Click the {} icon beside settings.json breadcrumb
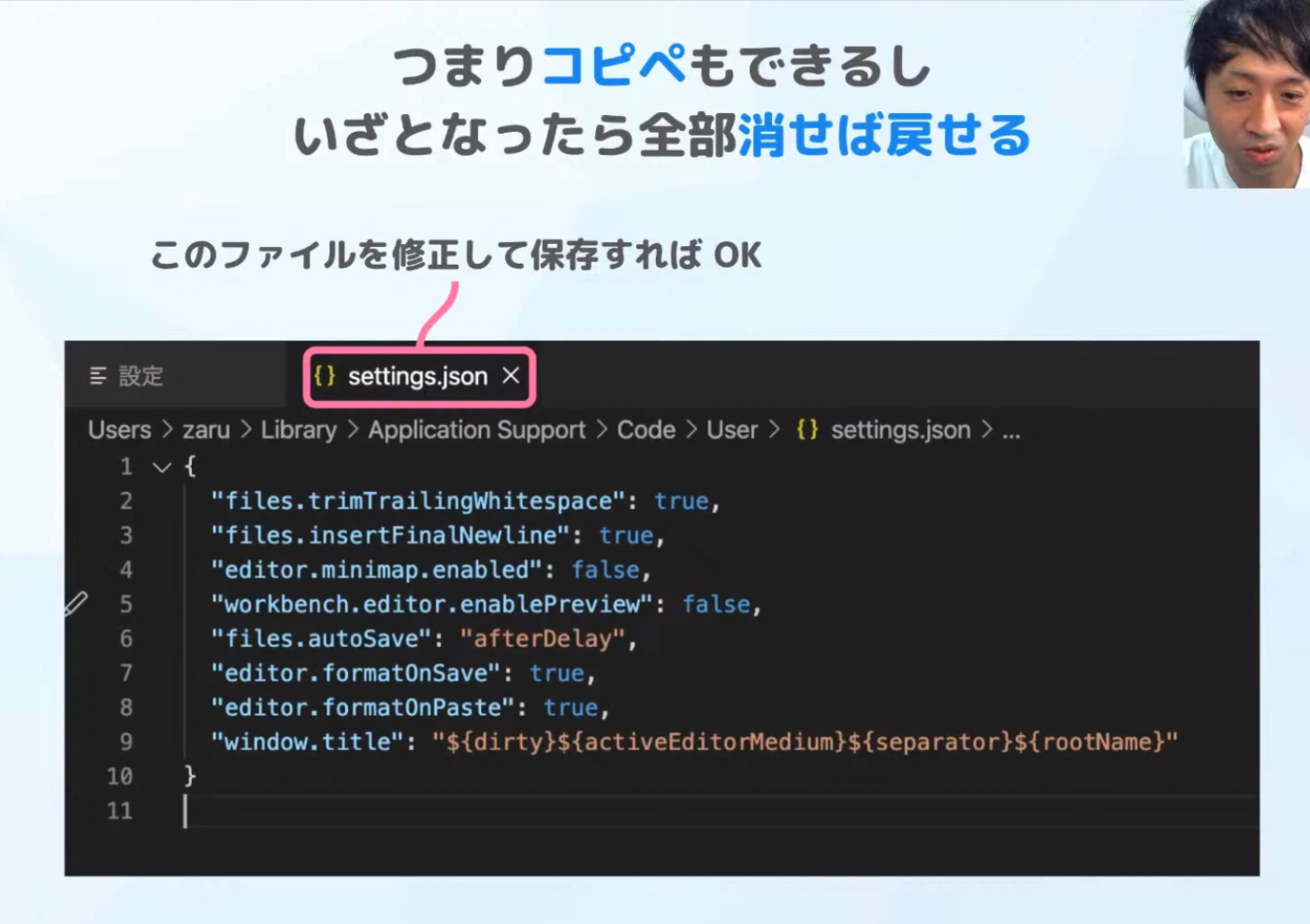The image size is (1310, 924). [808, 430]
